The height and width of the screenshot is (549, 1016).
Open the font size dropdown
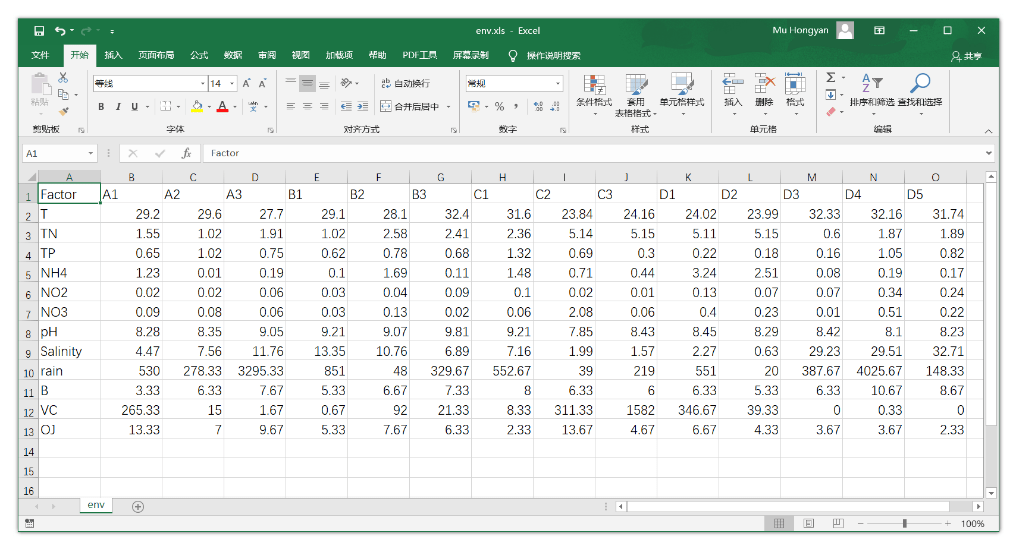[233, 84]
